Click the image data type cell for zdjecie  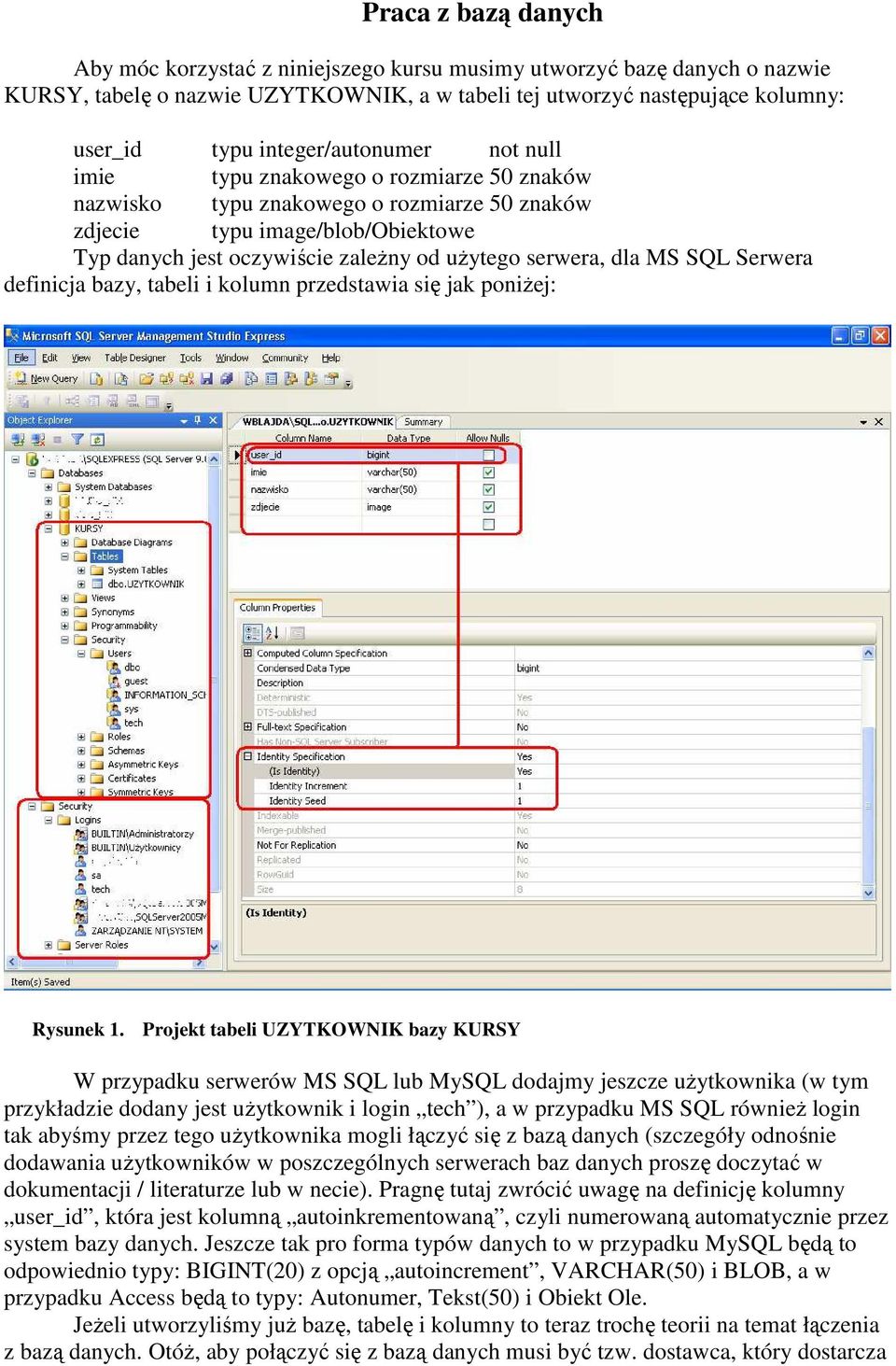coord(410,507)
